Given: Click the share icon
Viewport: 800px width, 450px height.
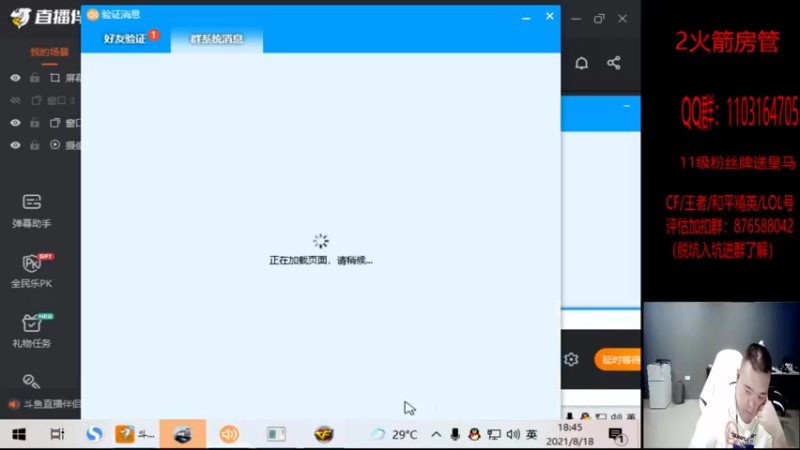Looking at the screenshot, I should (x=614, y=63).
